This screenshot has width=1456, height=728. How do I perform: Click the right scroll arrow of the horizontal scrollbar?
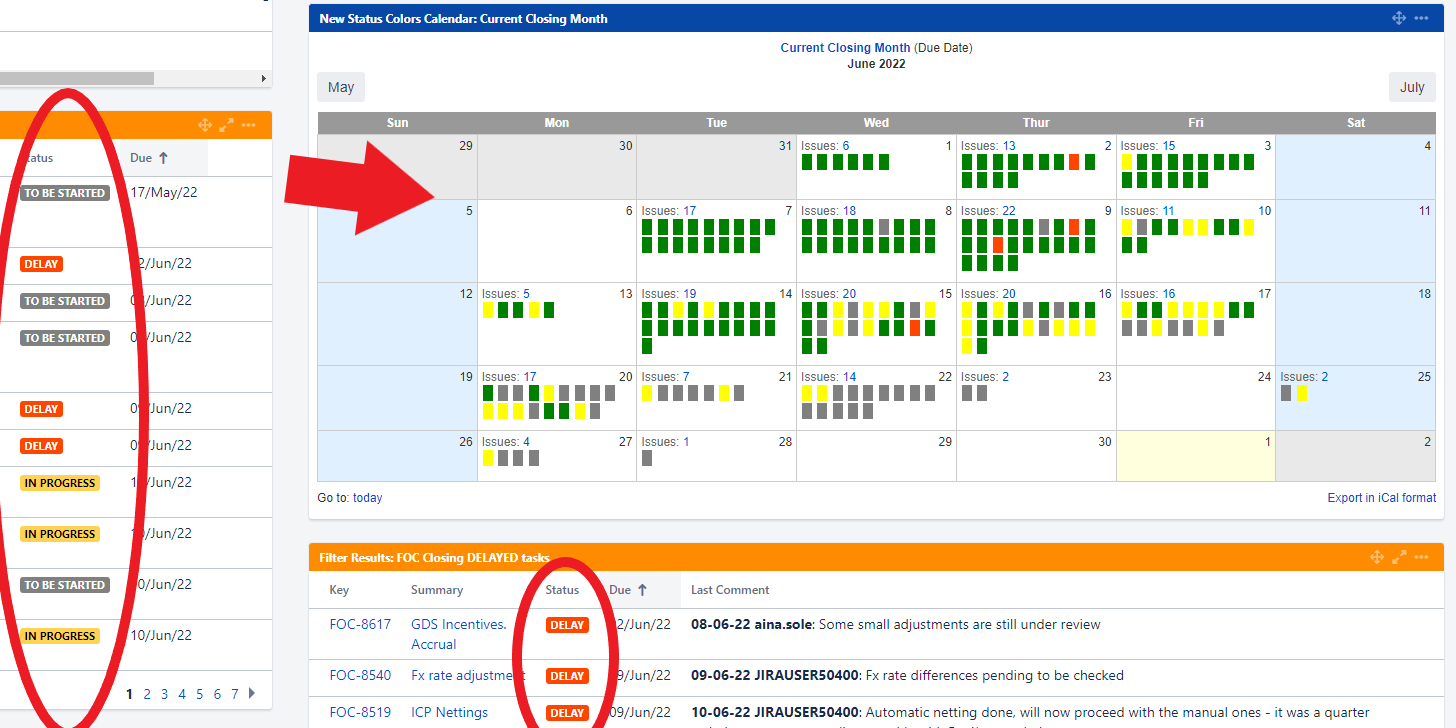click(264, 78)
